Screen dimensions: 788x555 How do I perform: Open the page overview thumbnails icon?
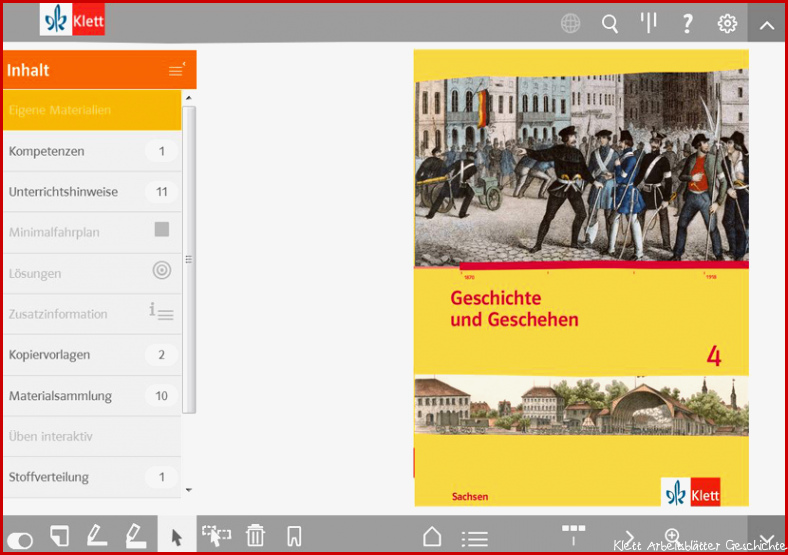(573, 535)
